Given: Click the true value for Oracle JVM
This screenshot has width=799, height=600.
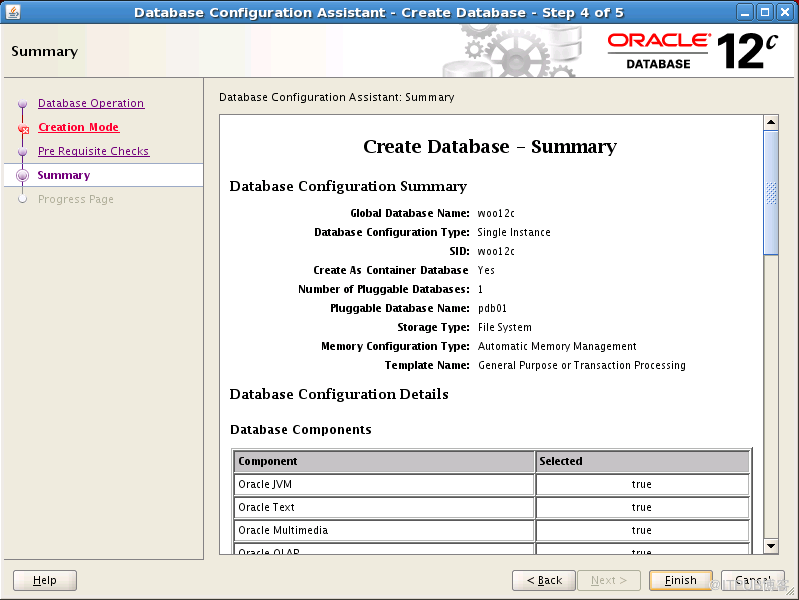Looking at the screenshot, I should (x=642, y=484).
